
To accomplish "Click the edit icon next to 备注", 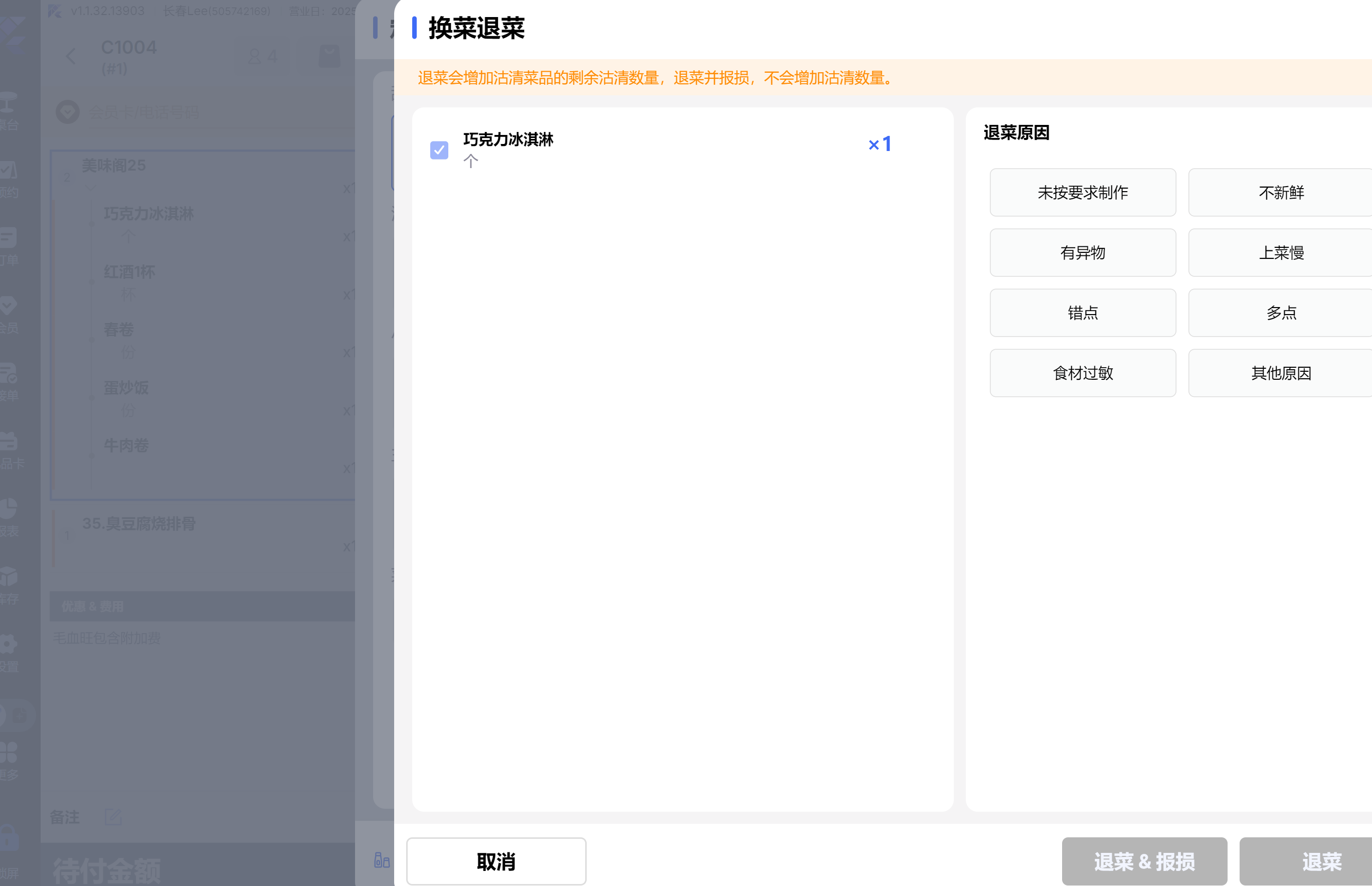I will pyautogui.click(x=113, y=817).
